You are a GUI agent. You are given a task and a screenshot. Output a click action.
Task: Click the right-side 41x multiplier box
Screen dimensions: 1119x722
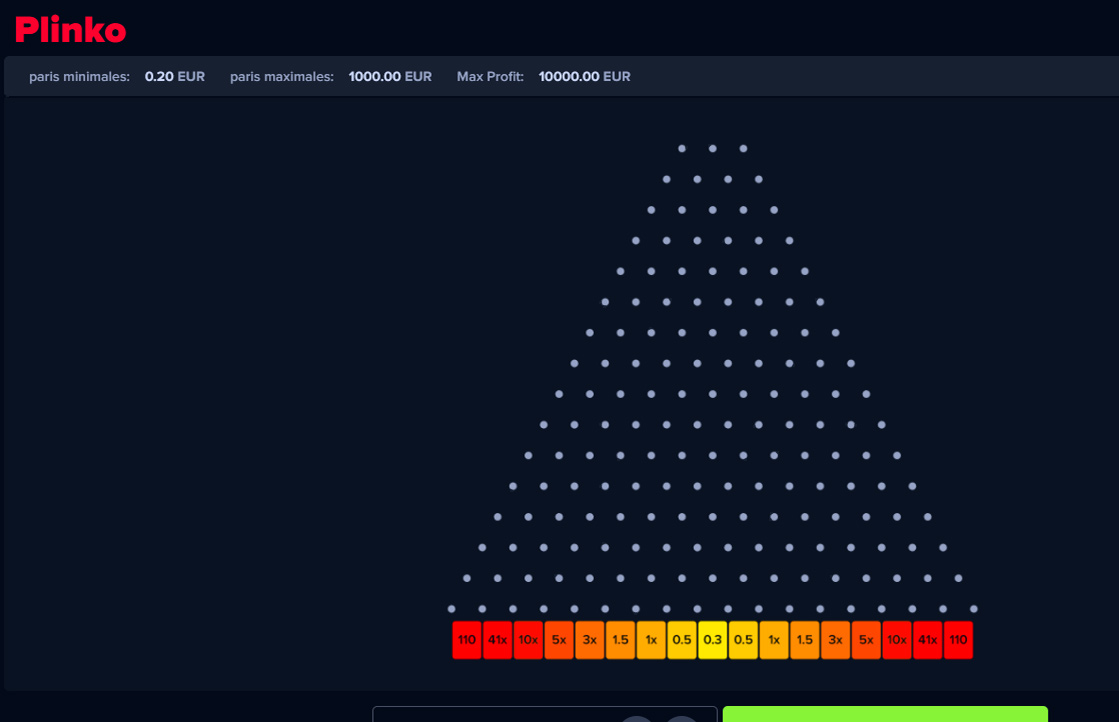(x=927, y=640)
